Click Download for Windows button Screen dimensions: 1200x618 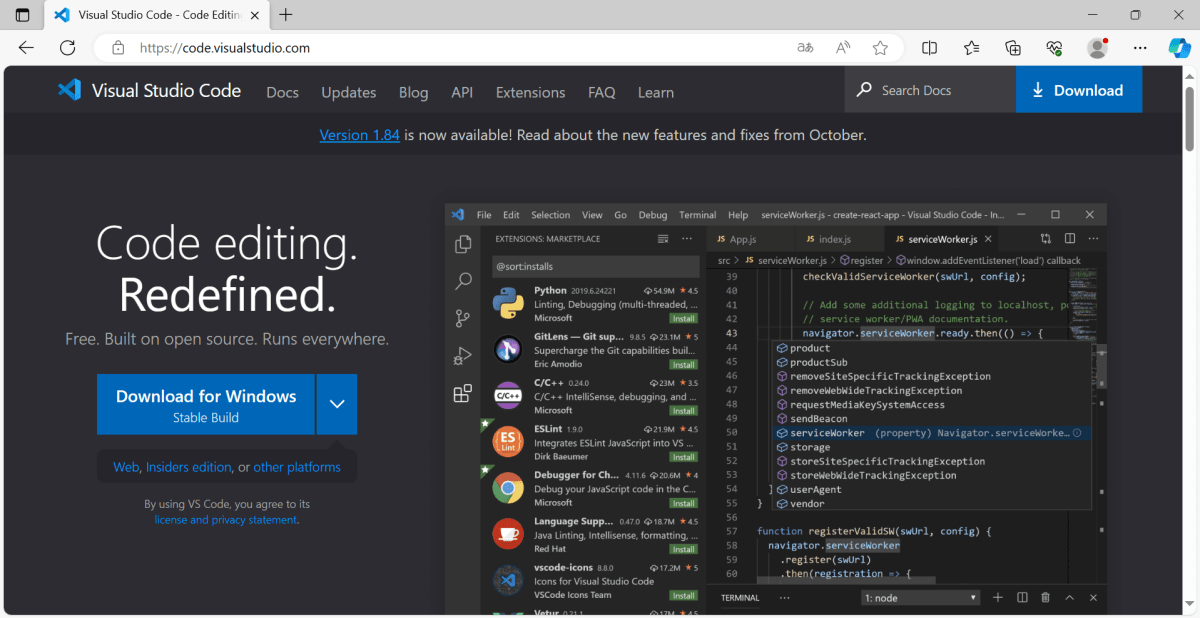(206, 404)
